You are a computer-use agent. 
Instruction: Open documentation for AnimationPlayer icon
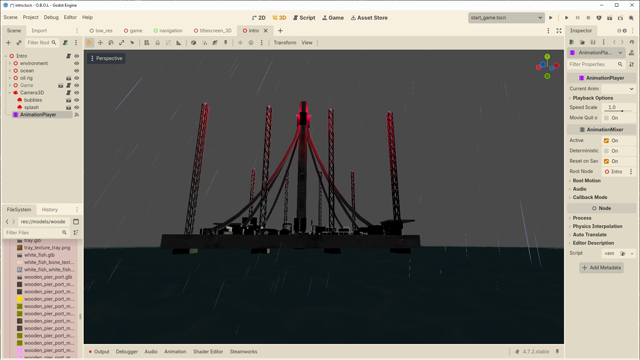[631, 53]
